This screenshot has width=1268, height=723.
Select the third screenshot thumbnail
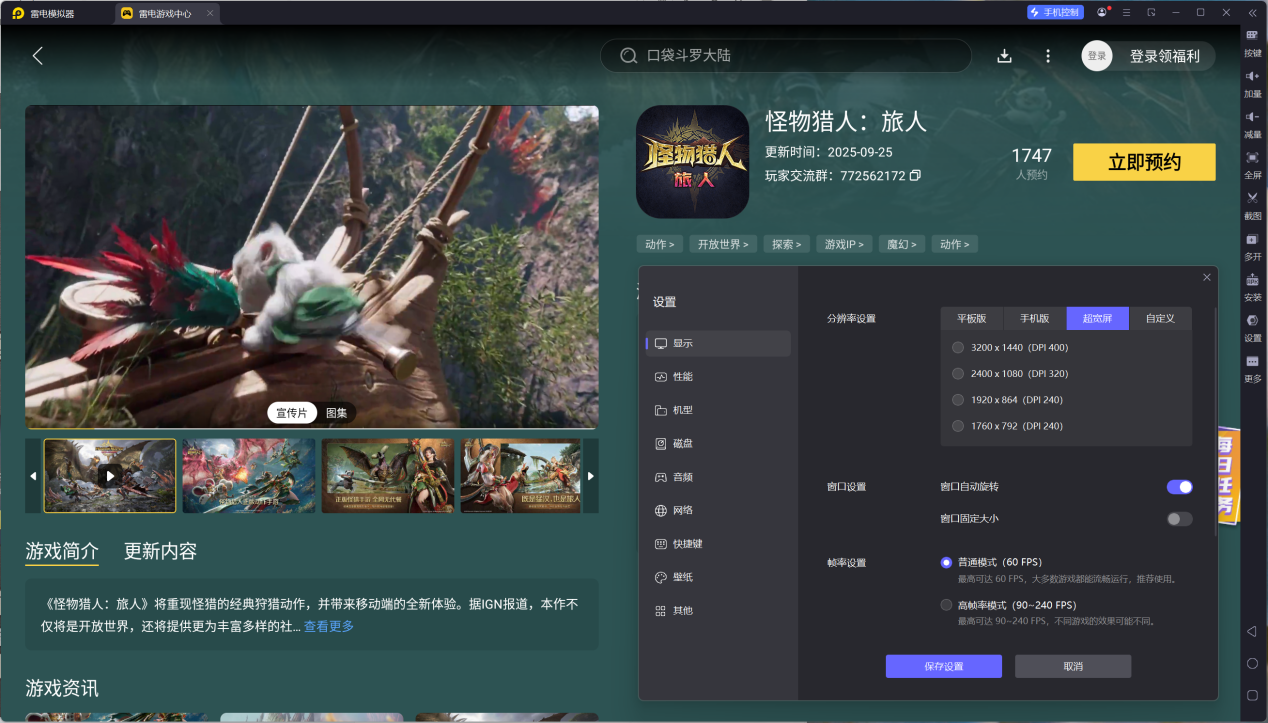(388, 476)
